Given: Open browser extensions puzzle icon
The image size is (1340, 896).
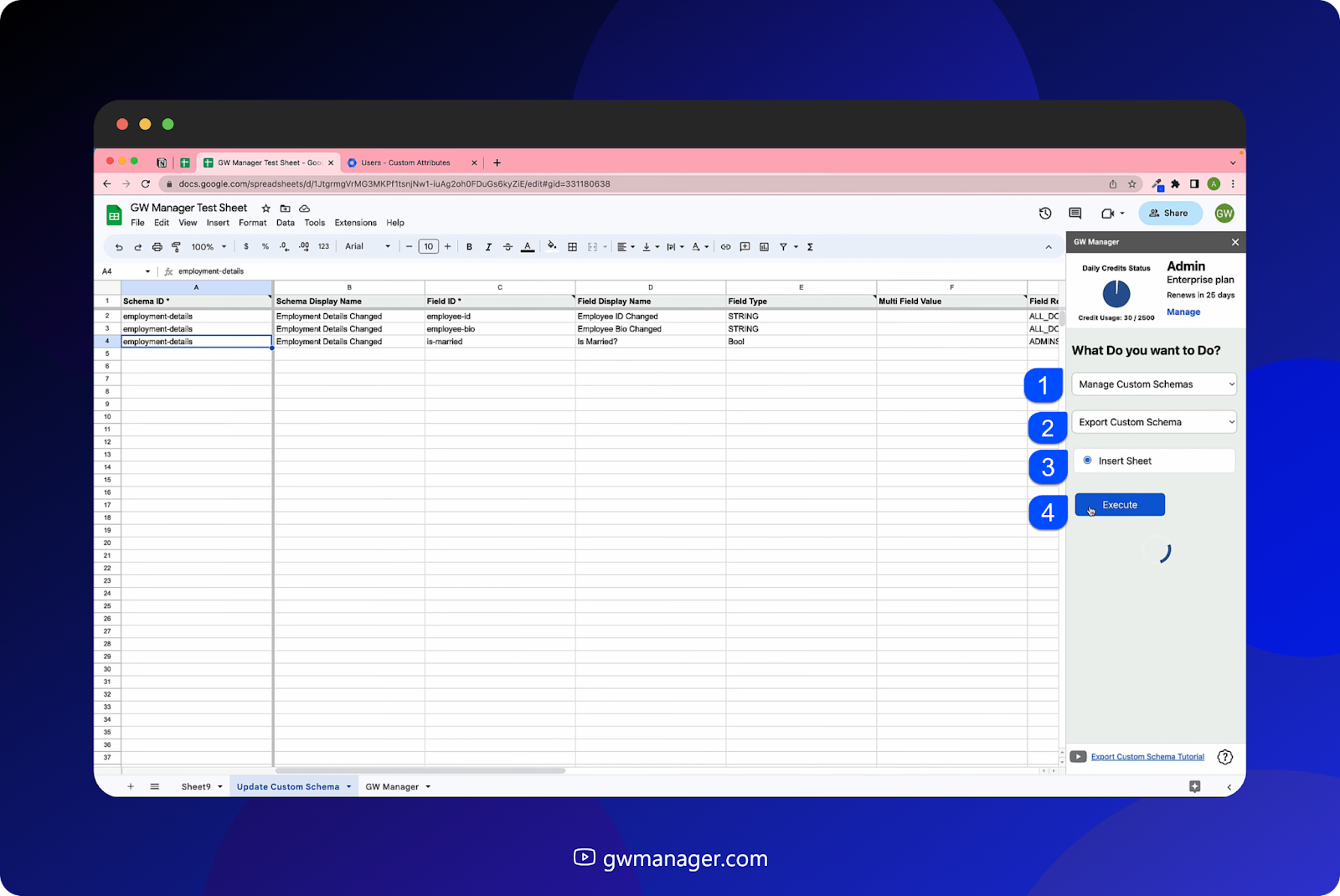Looking at the screenshot, I should click(x=1175, y=184).
